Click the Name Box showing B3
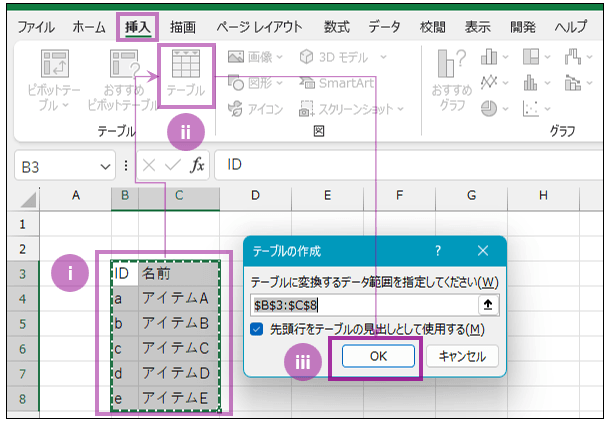611x427 pixels. 65,166
